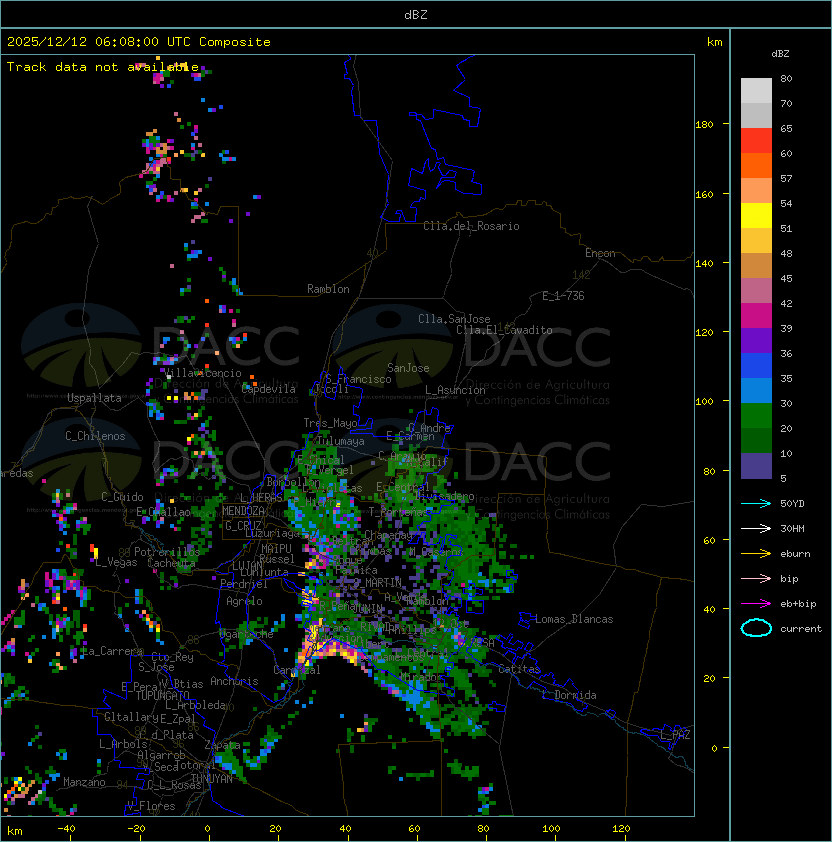Pick the bright yellow swatch in dBZ scale

(x=756, y=216)
